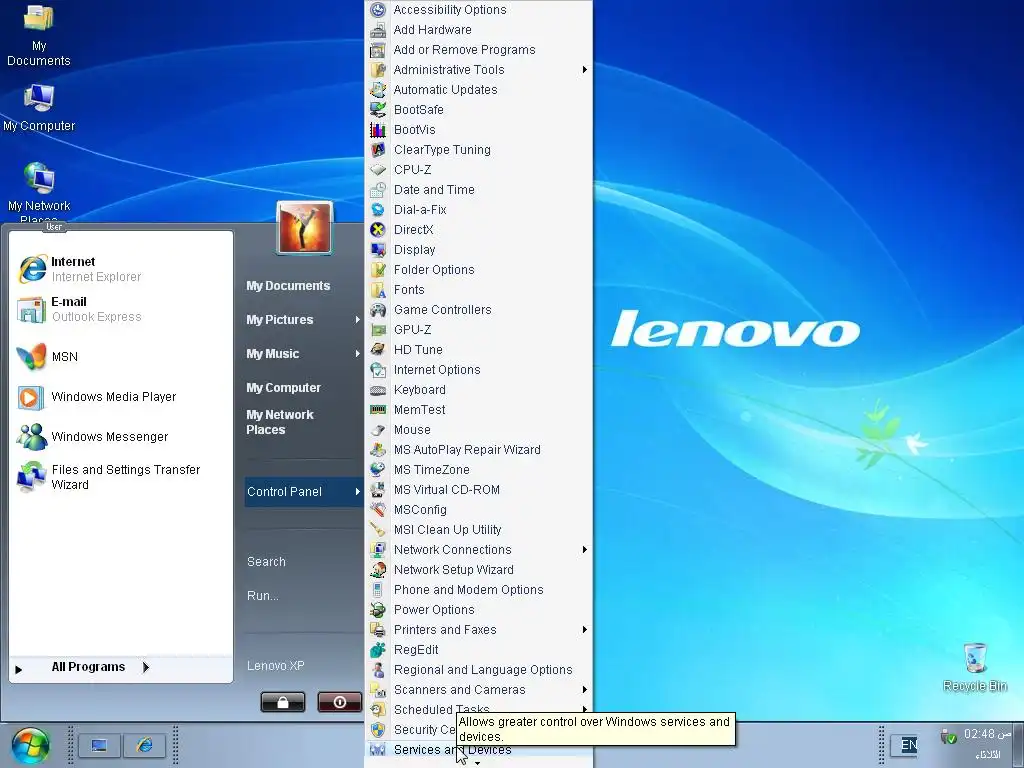1024x768 pixels.
Task: Expand Control Panel submenu arrow
Action: 357,492
